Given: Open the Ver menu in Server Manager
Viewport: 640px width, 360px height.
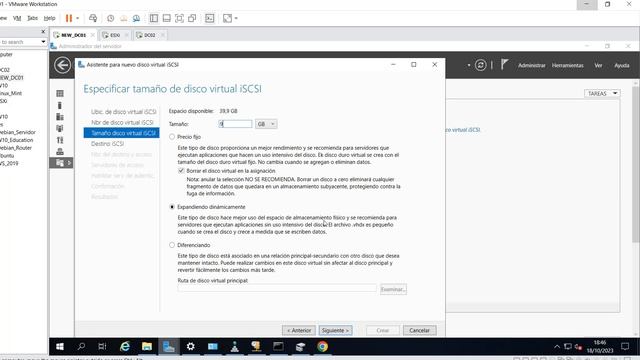Looking at the screenshot, I should 598,65.
